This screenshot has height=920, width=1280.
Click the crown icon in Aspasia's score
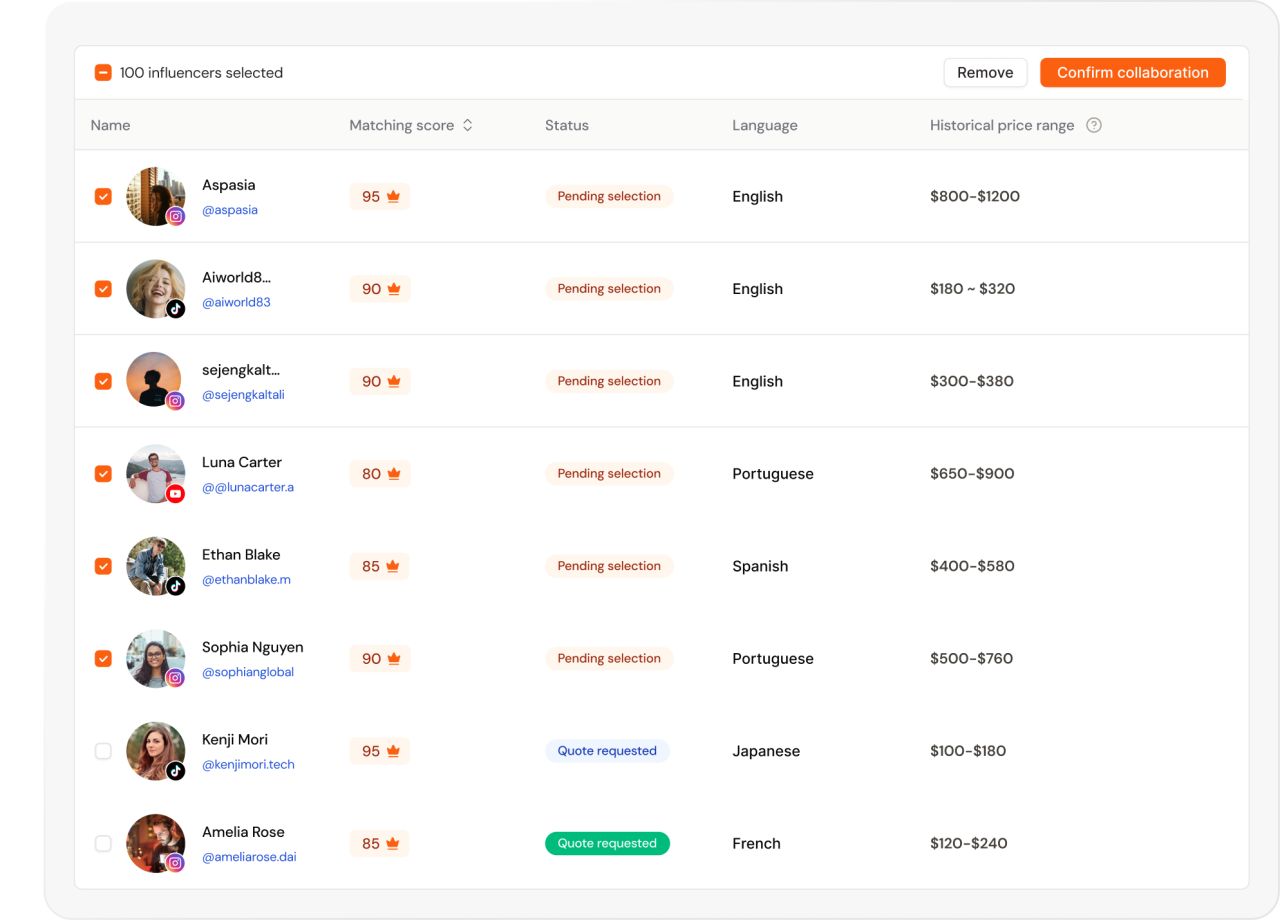pos(393,197)
